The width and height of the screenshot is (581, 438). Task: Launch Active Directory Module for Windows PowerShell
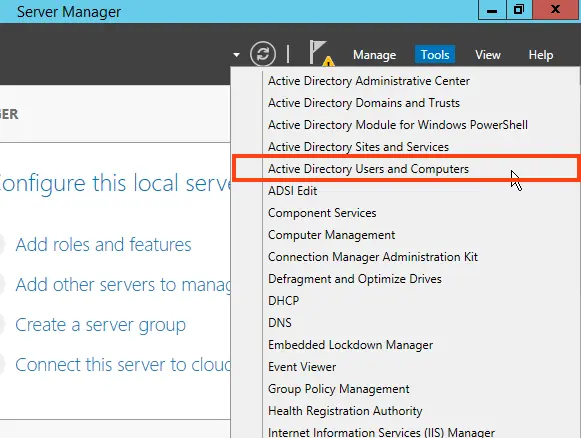tap(398, 125)
